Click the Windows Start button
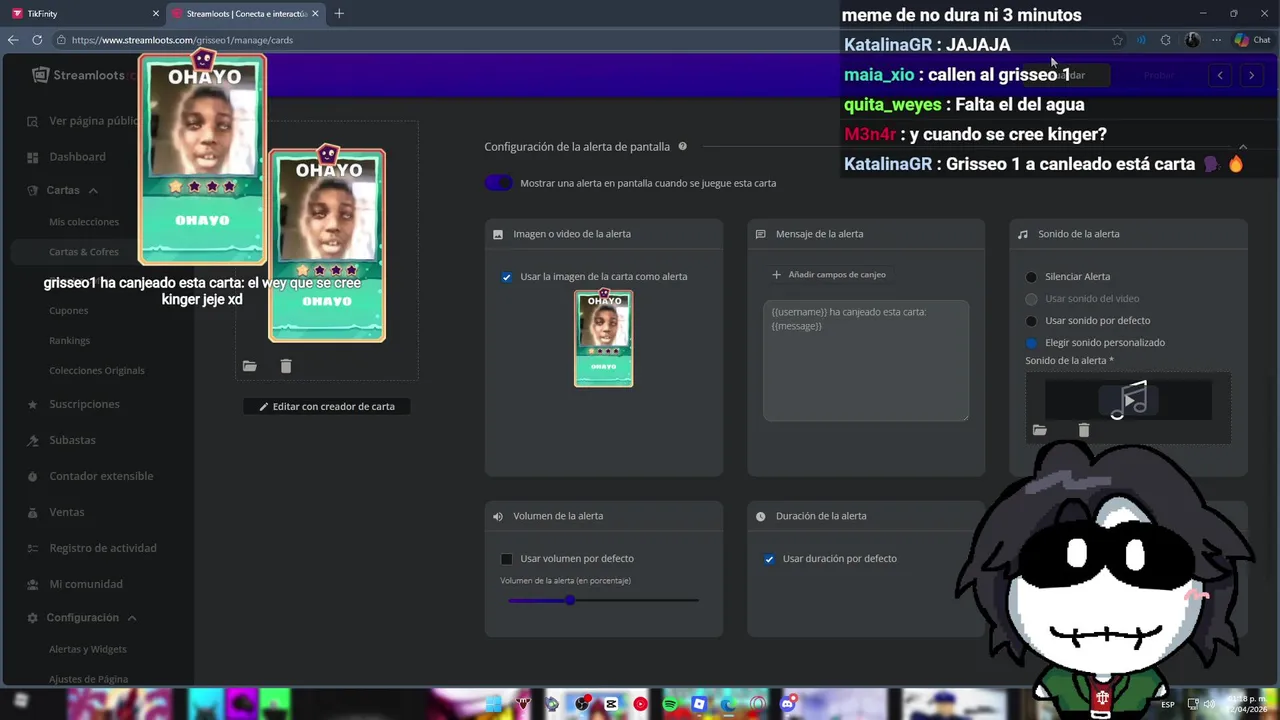Viewport: 1280px width, 720px height. (x=493, y=704)
